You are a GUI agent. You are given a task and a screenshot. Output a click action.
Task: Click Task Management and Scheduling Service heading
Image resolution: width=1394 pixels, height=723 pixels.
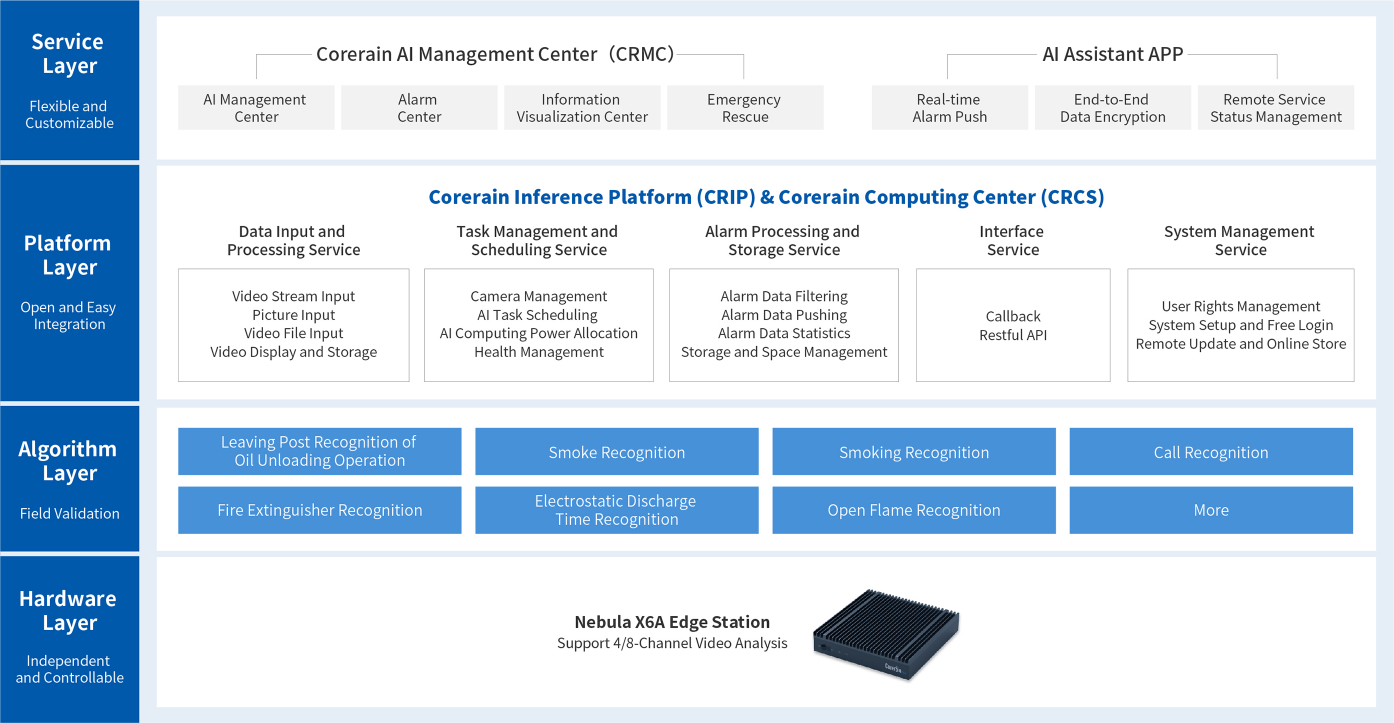point(538,241)
